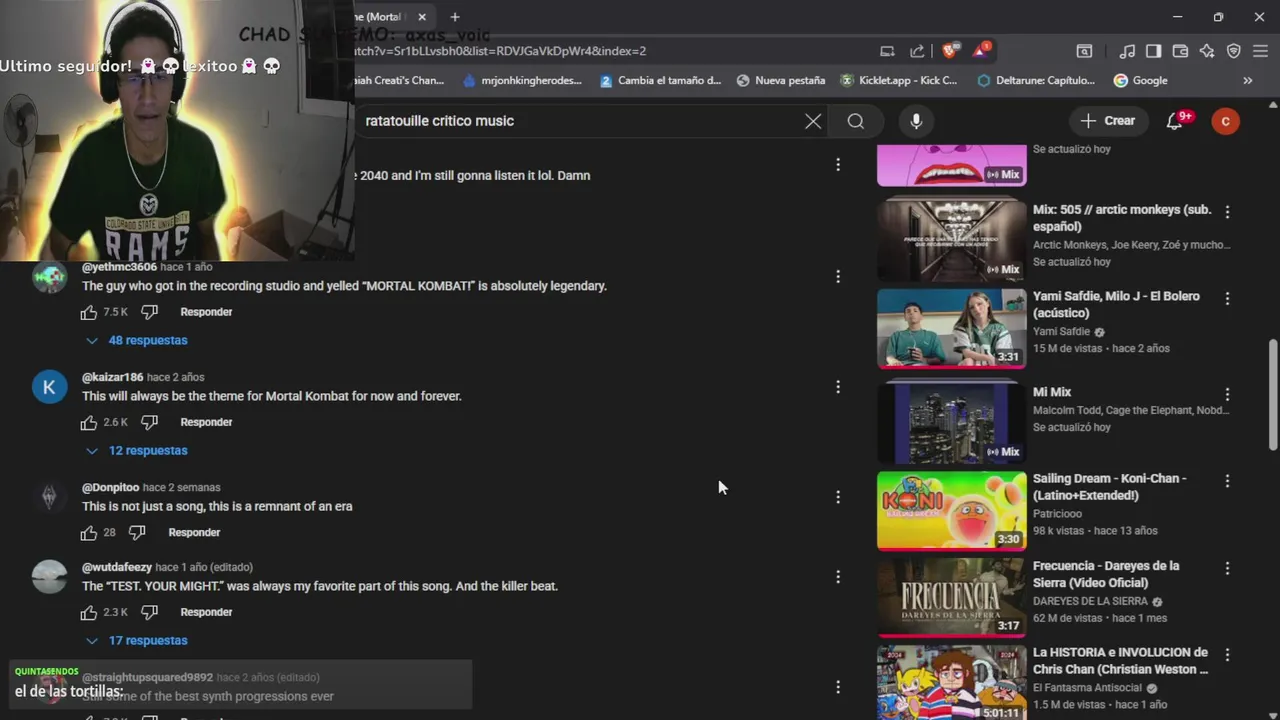Click the Brave Shields lion icon
This screenshot has height=720, width=1280.
pyautogui.click(x=949, y=51)
